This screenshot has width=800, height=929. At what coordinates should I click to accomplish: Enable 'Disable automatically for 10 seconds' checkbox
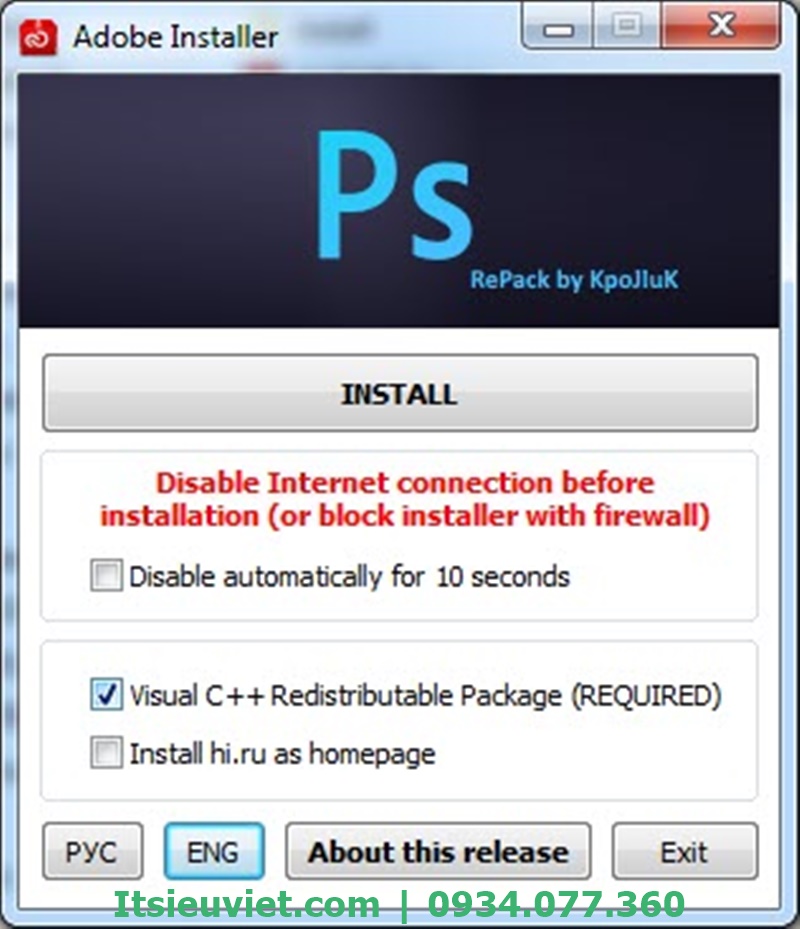(x=107, y=575)
